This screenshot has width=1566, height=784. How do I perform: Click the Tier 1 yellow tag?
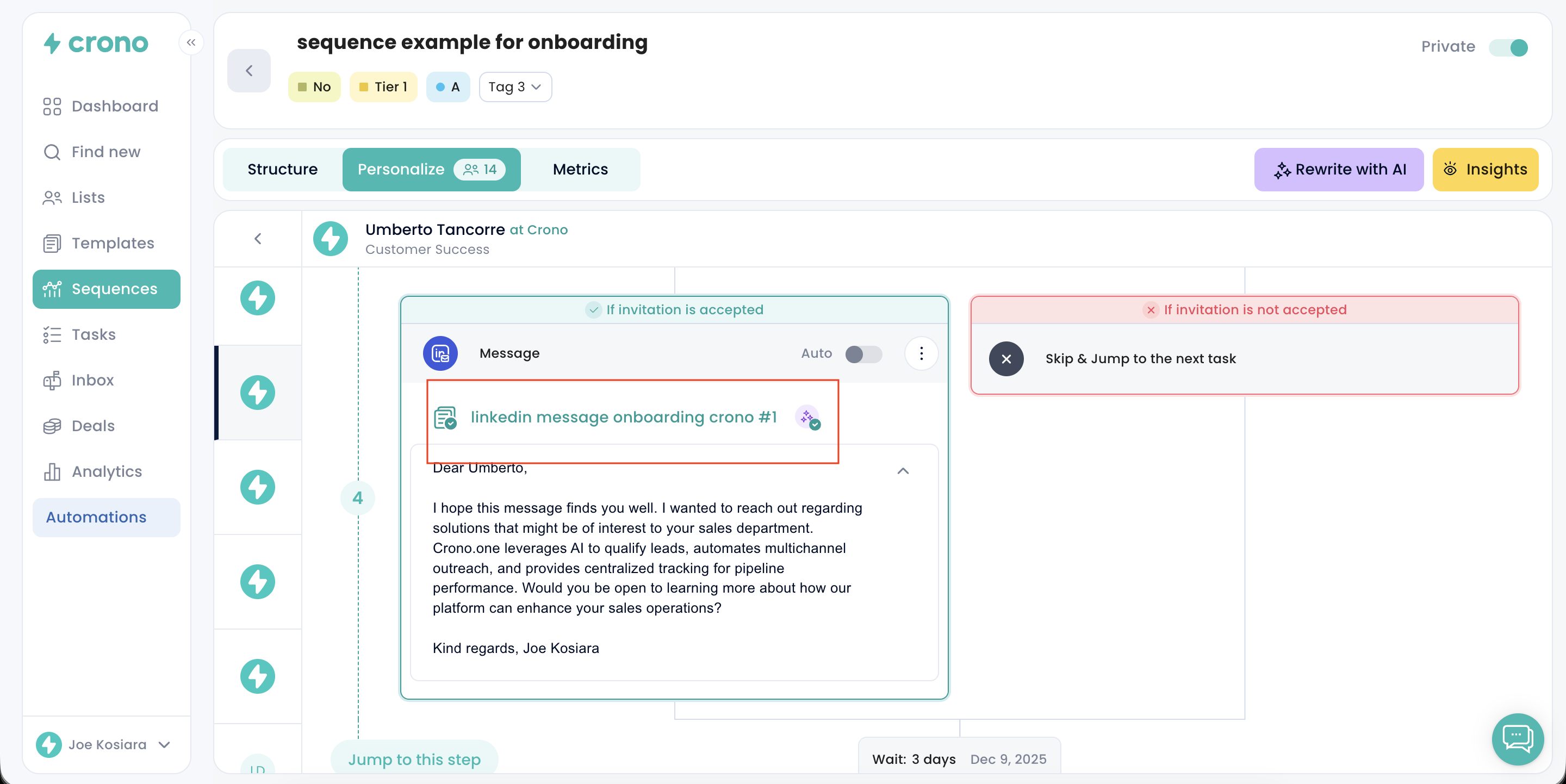coord(383,87)
